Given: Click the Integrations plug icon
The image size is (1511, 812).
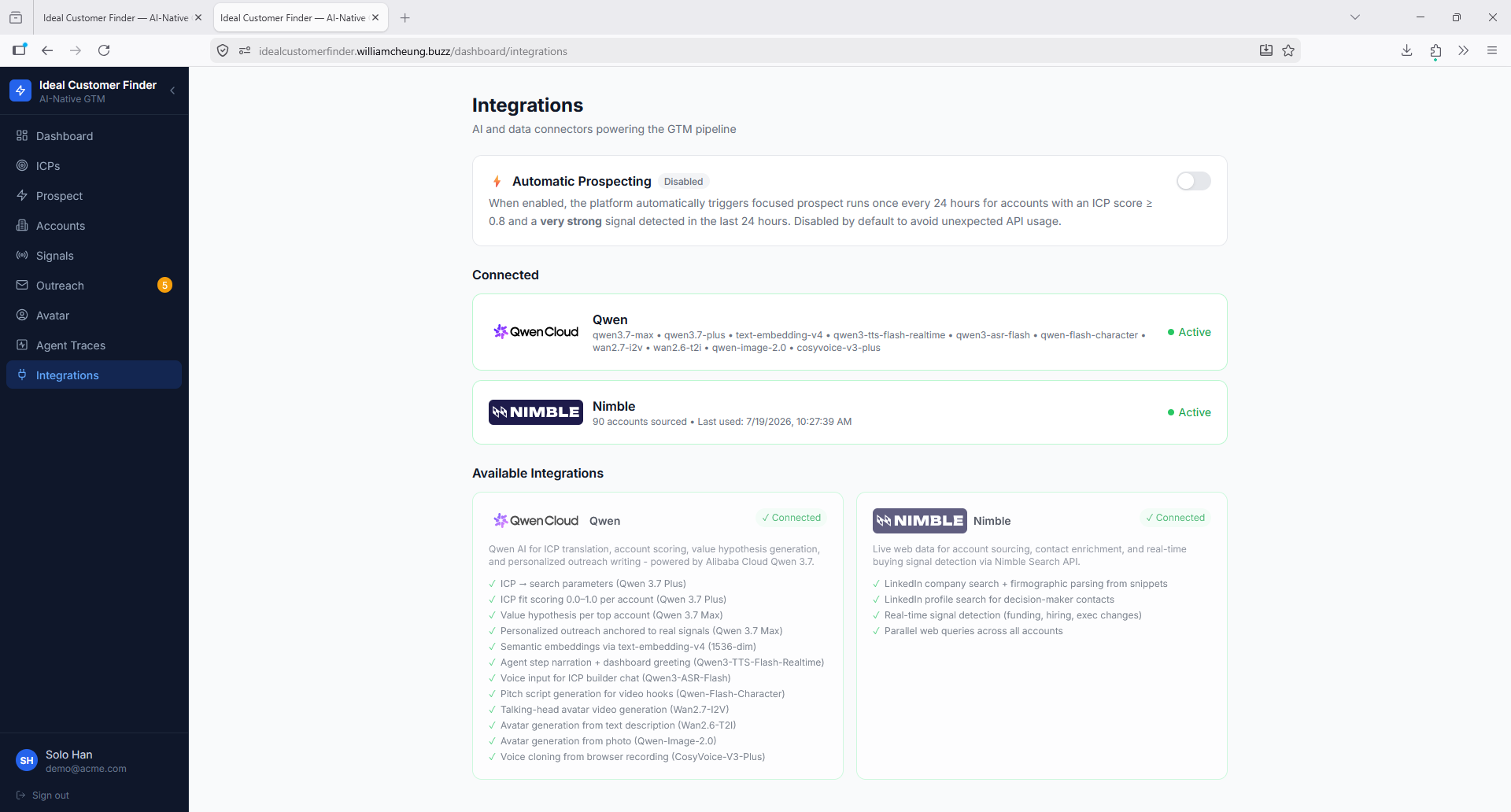Looking at the screenshot, I should click(x=22, y=375).
